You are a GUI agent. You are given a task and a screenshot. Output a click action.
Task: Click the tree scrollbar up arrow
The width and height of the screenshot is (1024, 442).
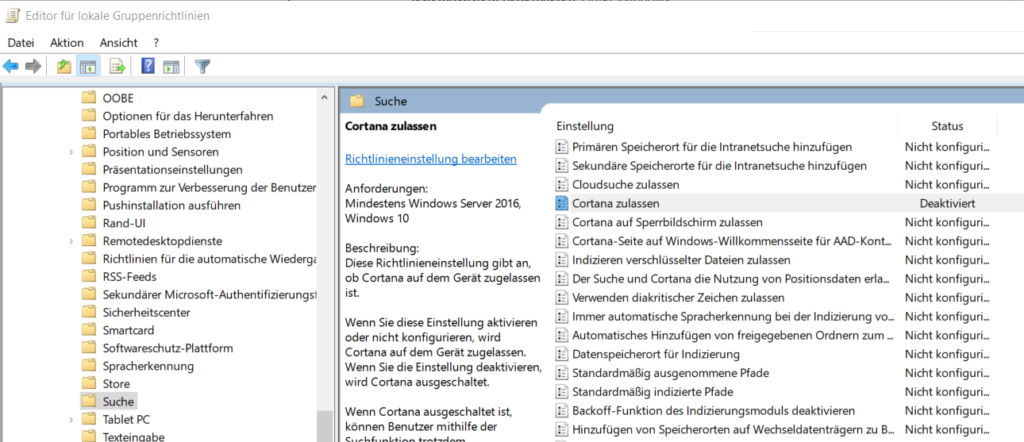click(325, 98)
